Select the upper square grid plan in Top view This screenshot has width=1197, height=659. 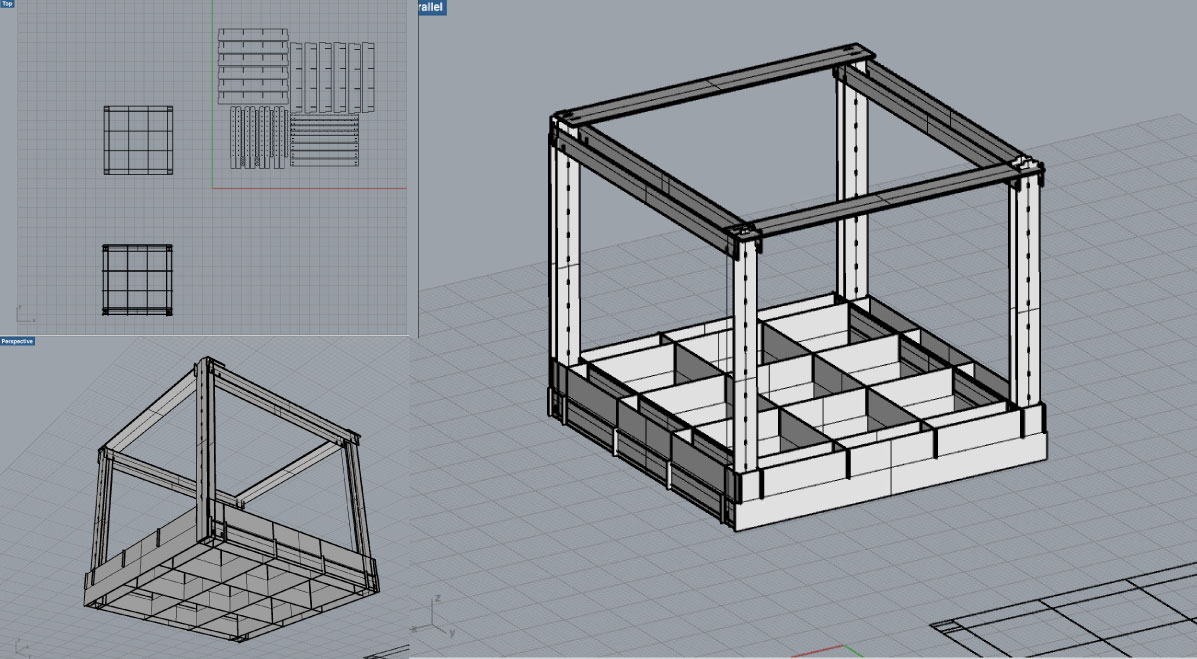[138, 141]
